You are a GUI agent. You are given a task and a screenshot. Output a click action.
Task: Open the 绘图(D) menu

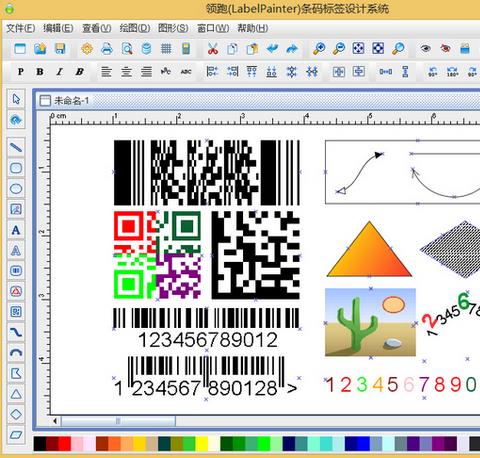point(135,28)
